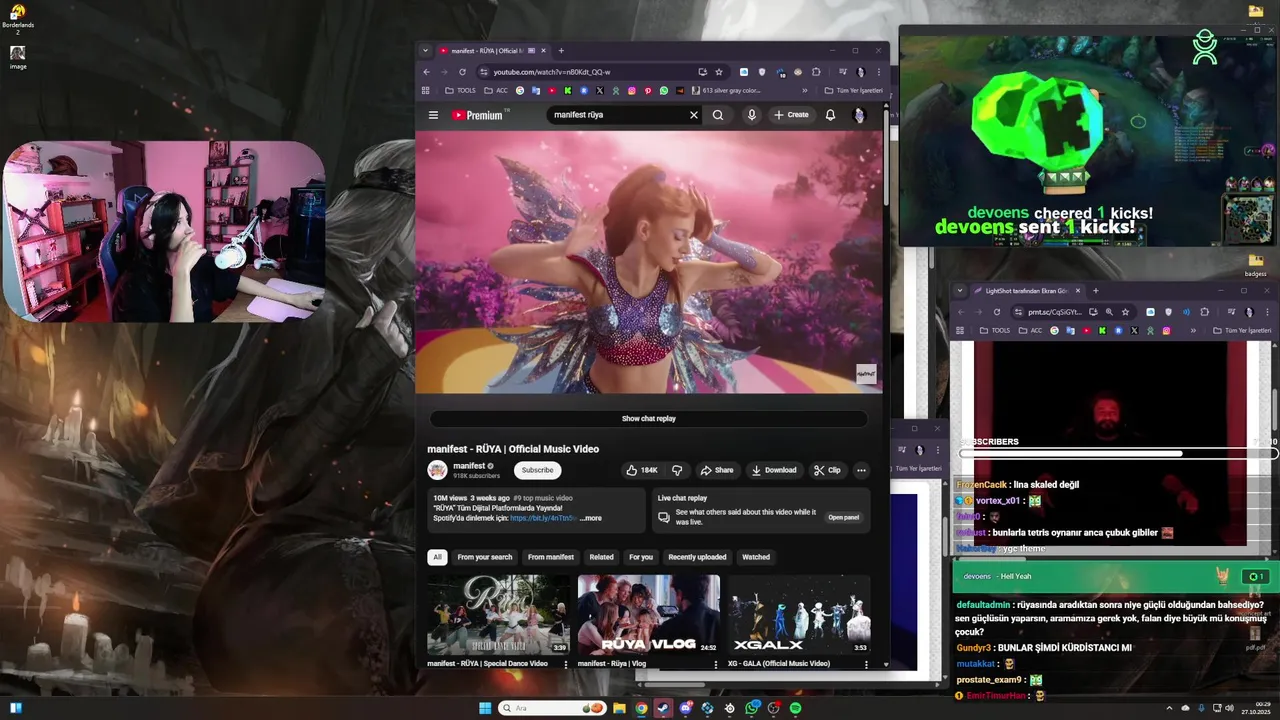Open the bit.ly Spotify link in description
The image size is (1280, 720).
(x=544, y=518)
